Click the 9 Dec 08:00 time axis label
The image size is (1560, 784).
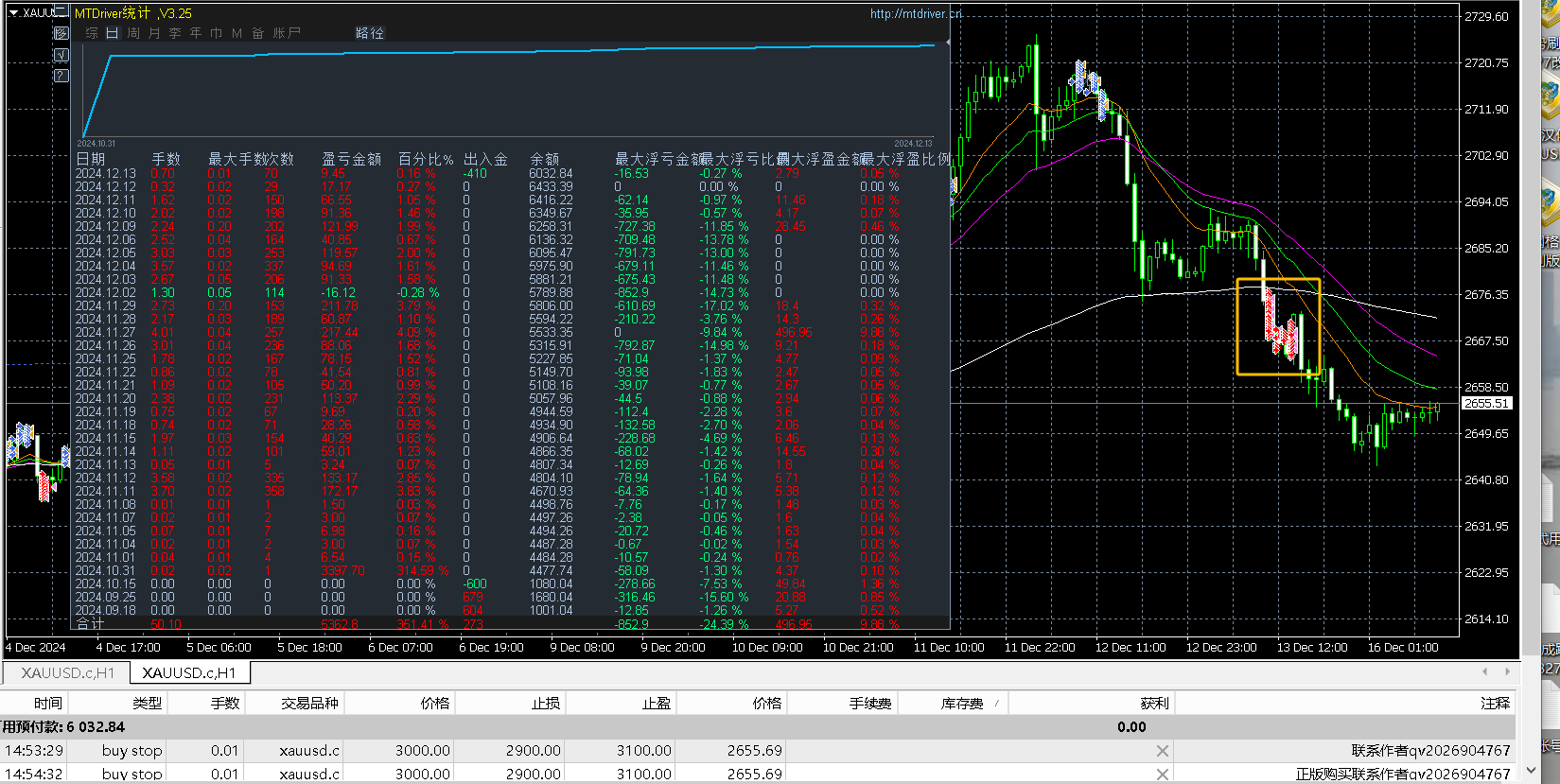pos(582,648)
